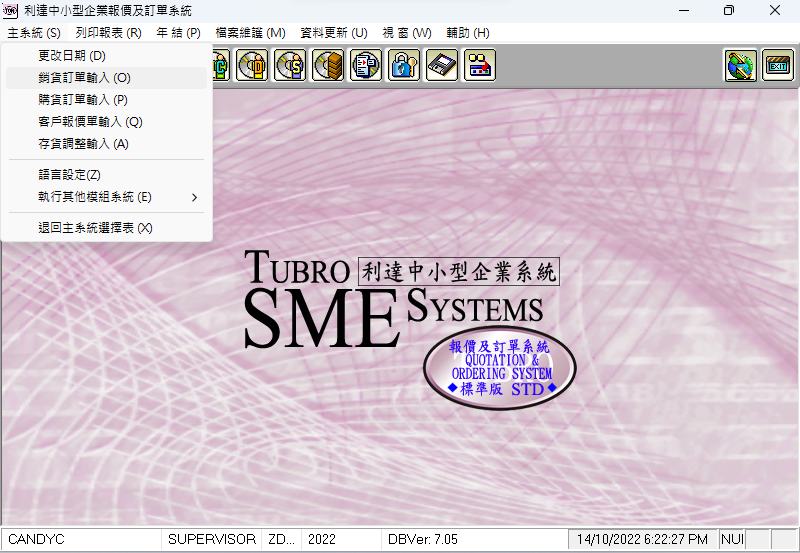Image resolution: width=800 pixels, height=553 pixels.
Task: Click the globe with arrows toolbar icon
Action: click(x=740, y=65)
